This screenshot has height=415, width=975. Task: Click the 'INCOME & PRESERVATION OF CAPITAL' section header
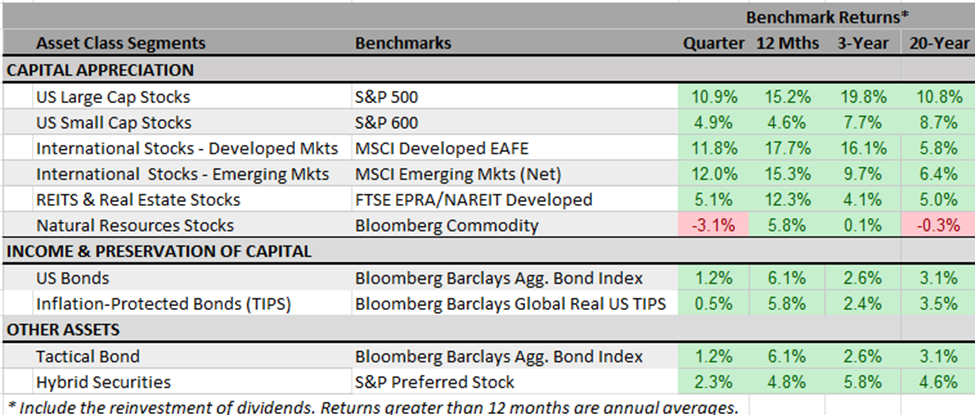(159, 252)
